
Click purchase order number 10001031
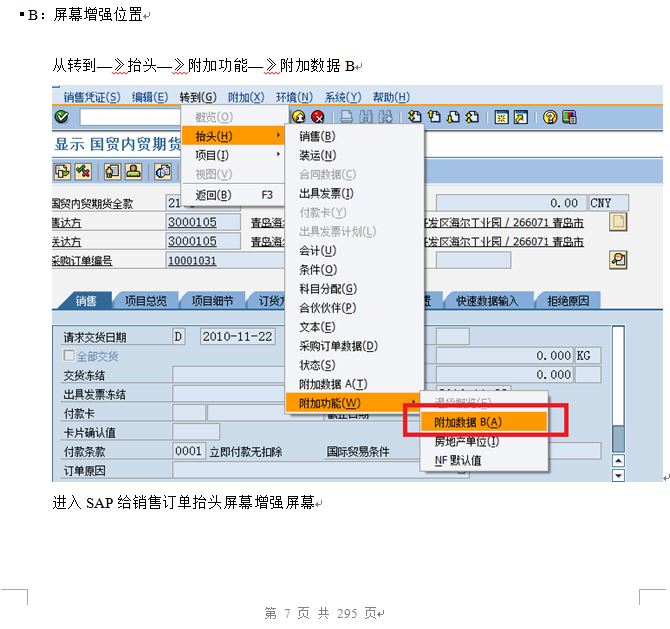(192, 260)
